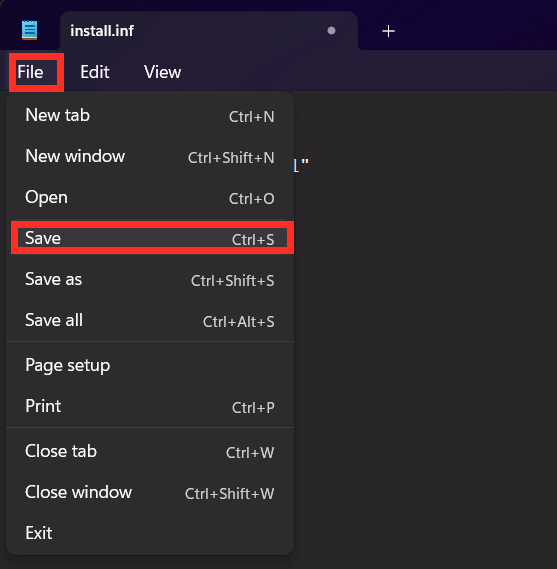557x569 pixels.
Task: Select Close window from the menu
Action: 150,492
